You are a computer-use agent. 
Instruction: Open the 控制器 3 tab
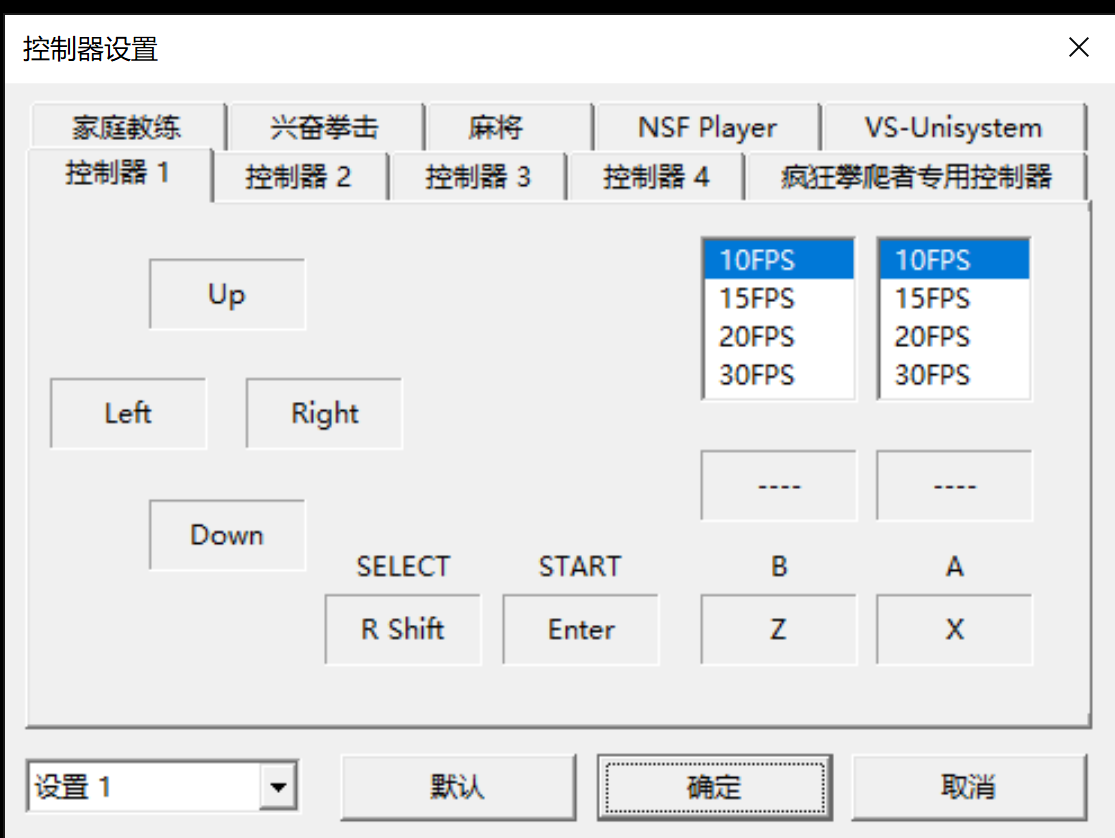tap(478, 176)
